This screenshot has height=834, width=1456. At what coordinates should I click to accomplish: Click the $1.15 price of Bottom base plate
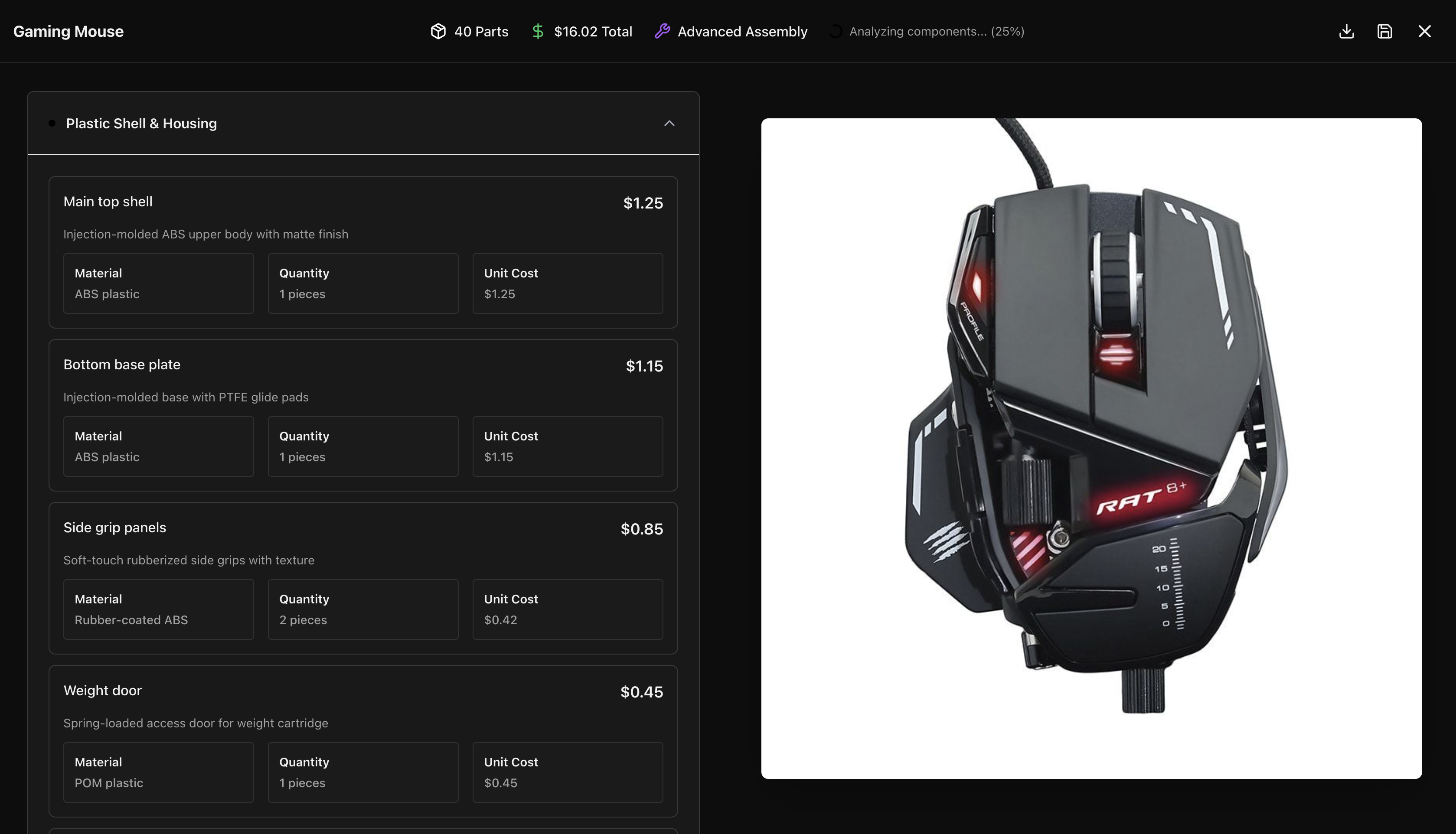(x=644, y=366)
